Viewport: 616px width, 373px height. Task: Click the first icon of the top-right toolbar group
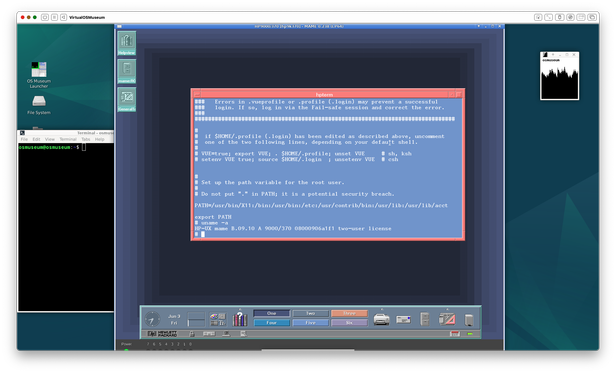click(538, 17)
